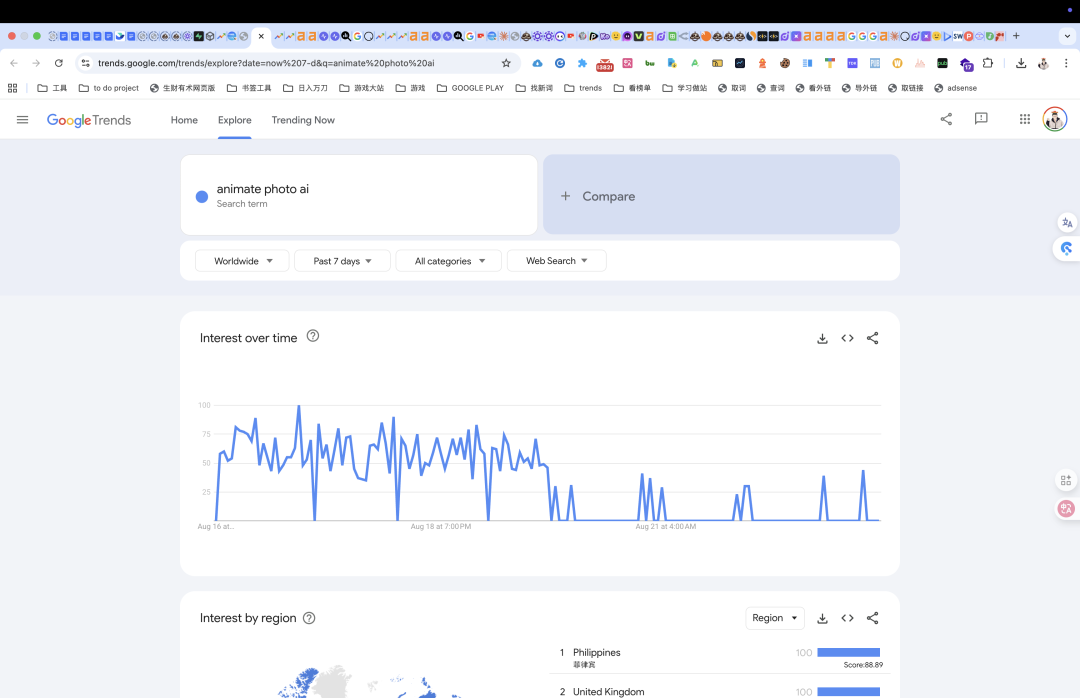1080x698 pixels.
Task: Click the blue term color dot
Action: pos(202,196)
